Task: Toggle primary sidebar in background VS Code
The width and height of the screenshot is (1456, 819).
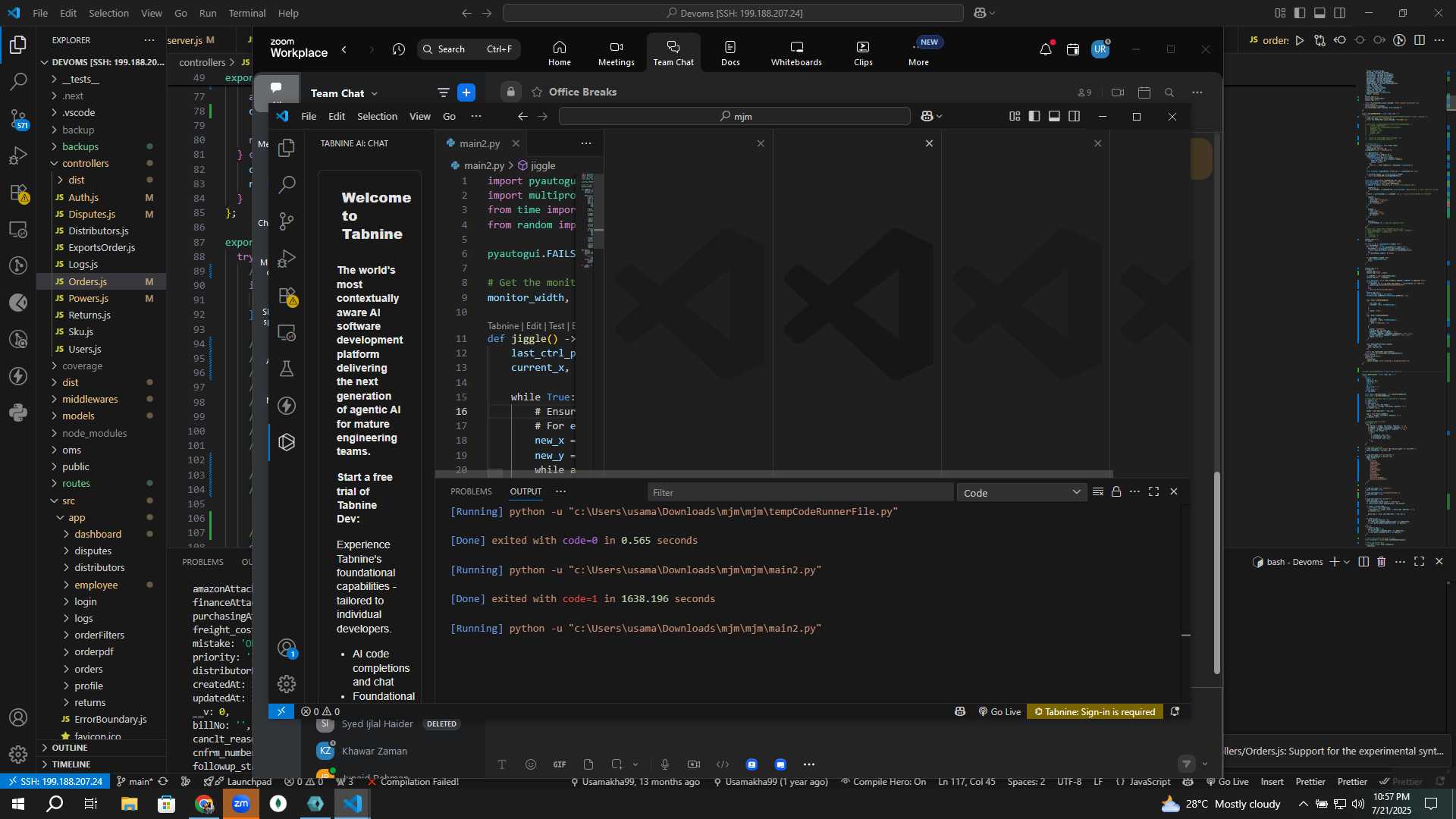Action: pos(1300,13)
